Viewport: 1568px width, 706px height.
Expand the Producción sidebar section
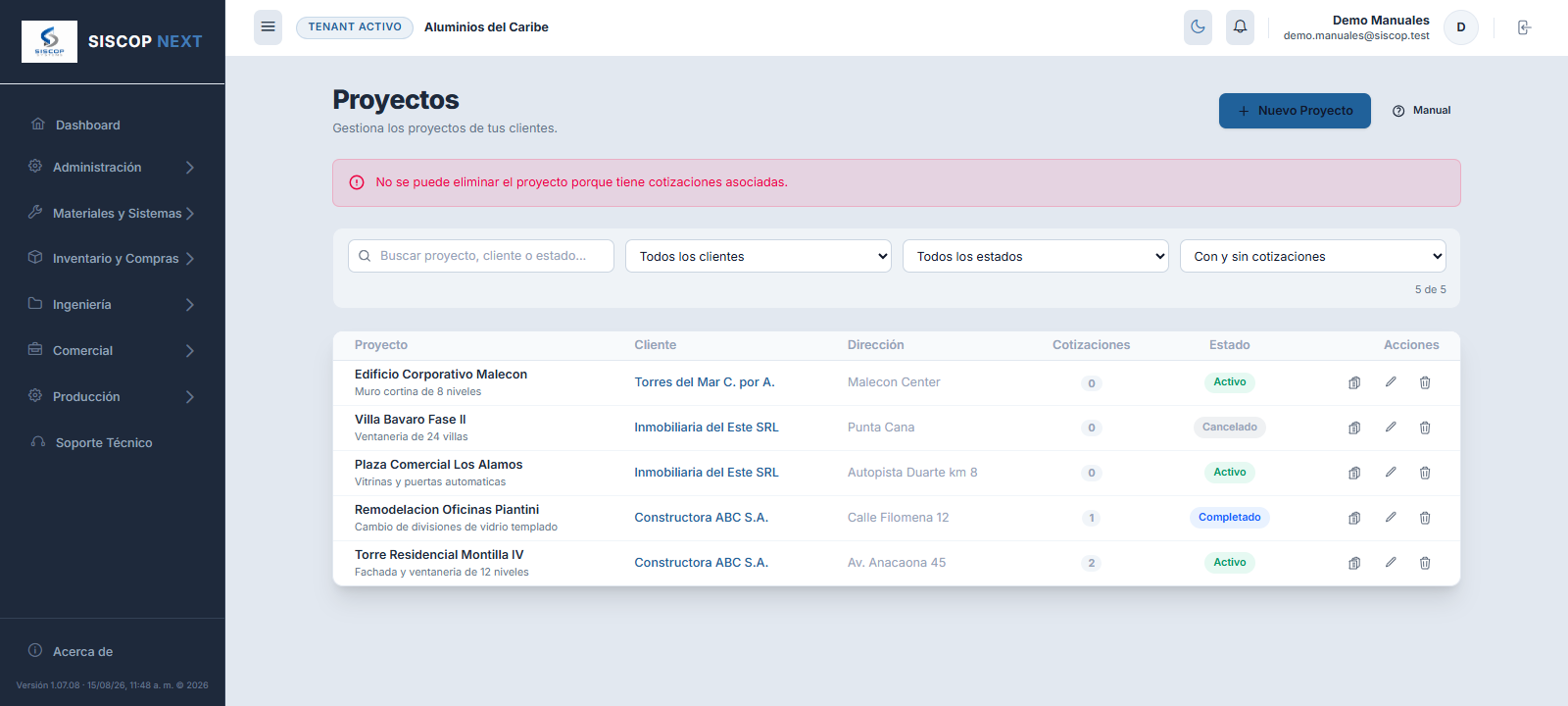pyautogui.click(x=112, y=397)
